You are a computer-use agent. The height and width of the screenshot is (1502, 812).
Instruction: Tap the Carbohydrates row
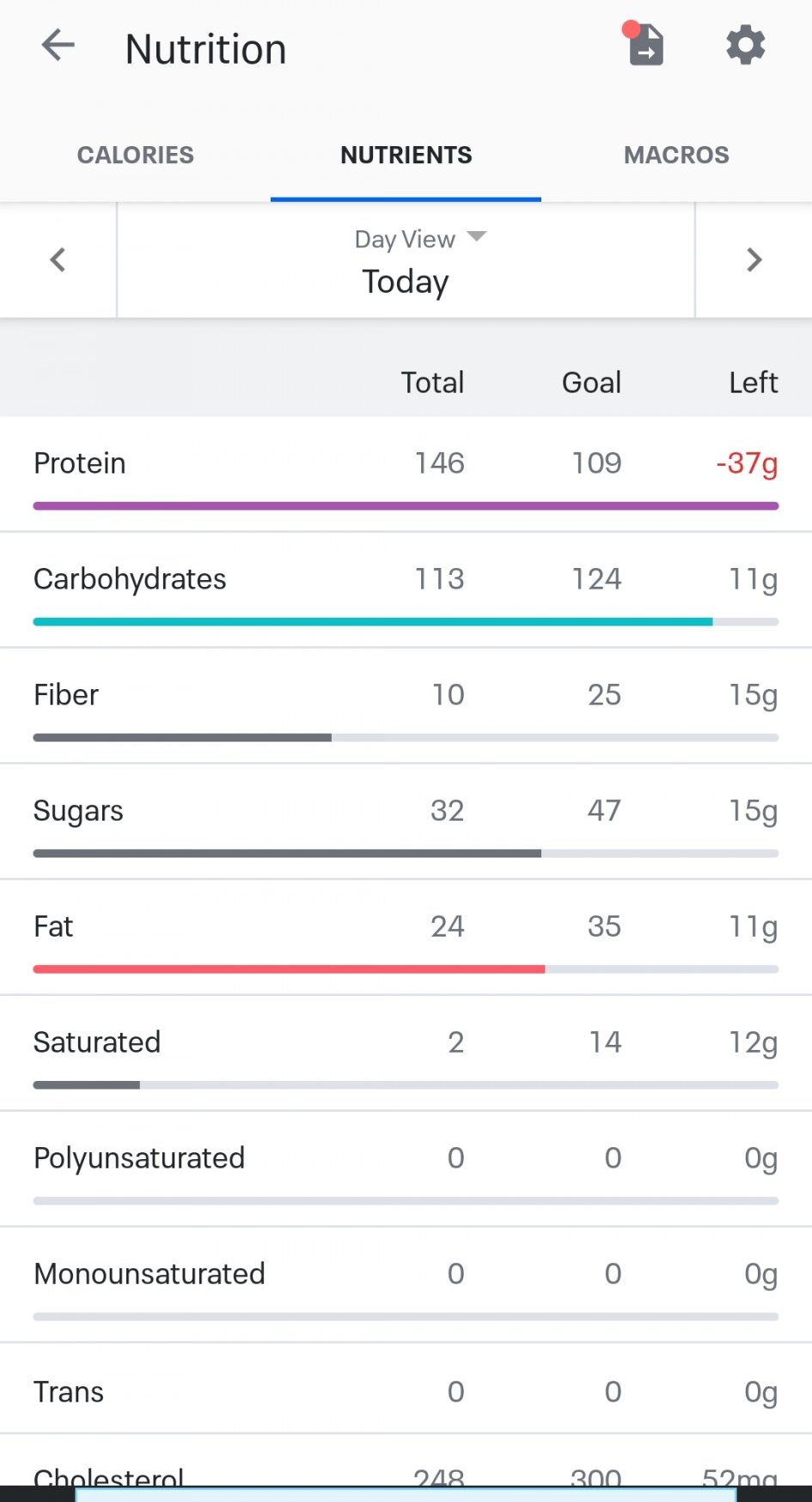pyautogui.click(x=130, y=579)
